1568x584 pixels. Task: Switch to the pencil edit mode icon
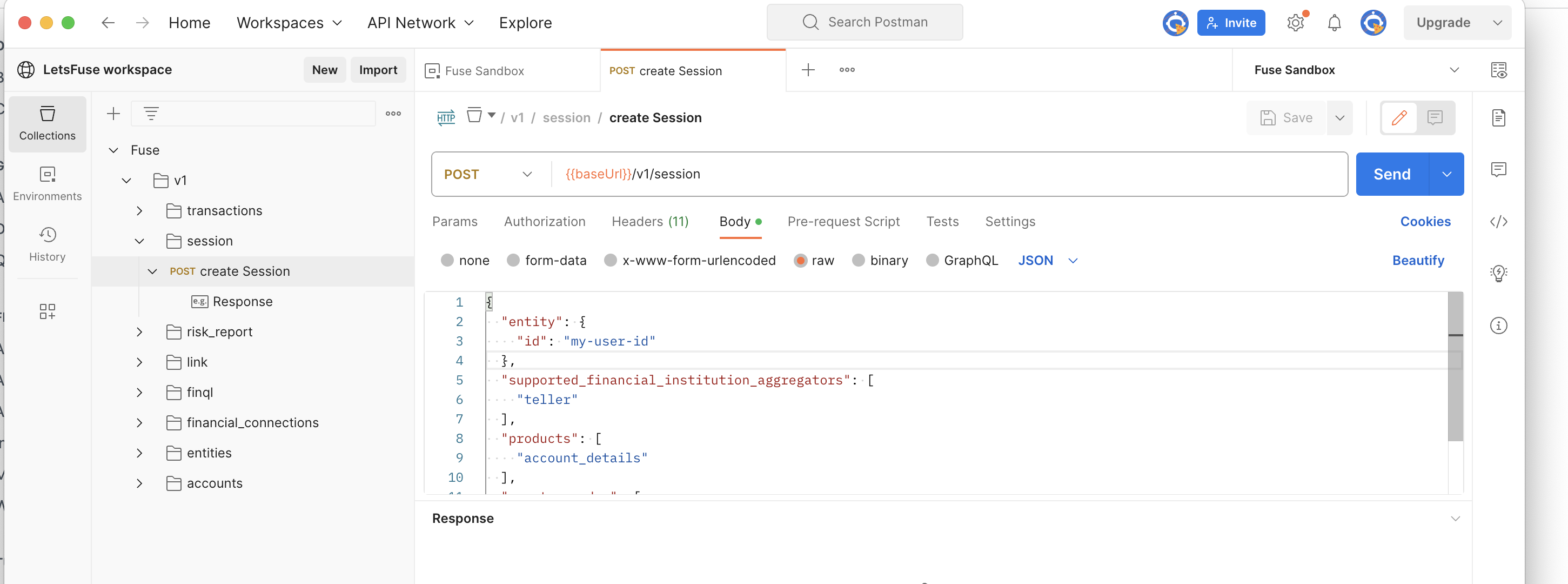(1399, 117)
